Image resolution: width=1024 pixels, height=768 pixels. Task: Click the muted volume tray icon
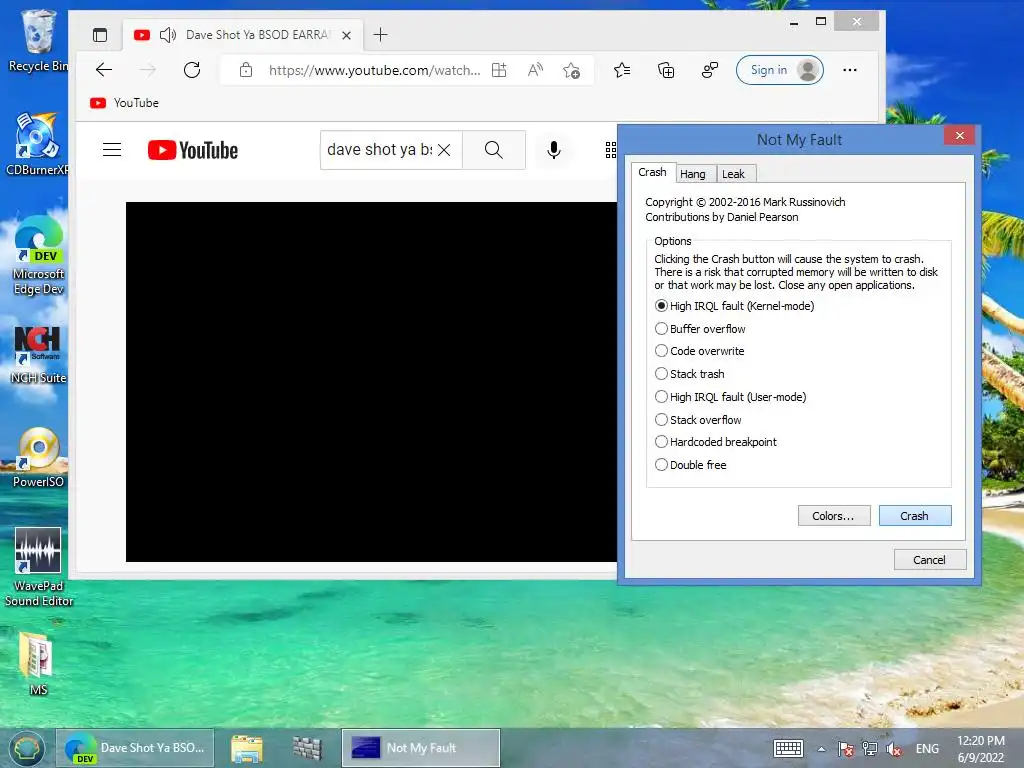(894, 749)
